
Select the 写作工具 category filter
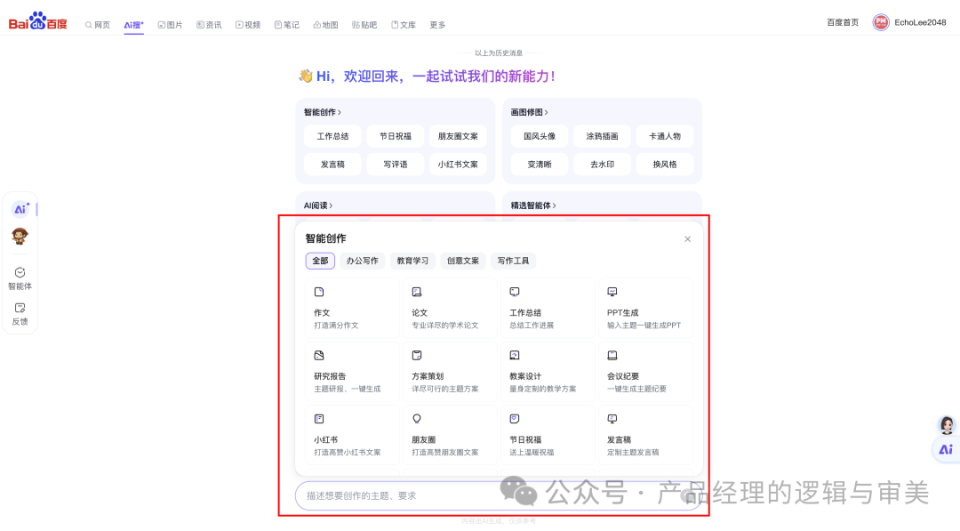click(x=513, y=260)
